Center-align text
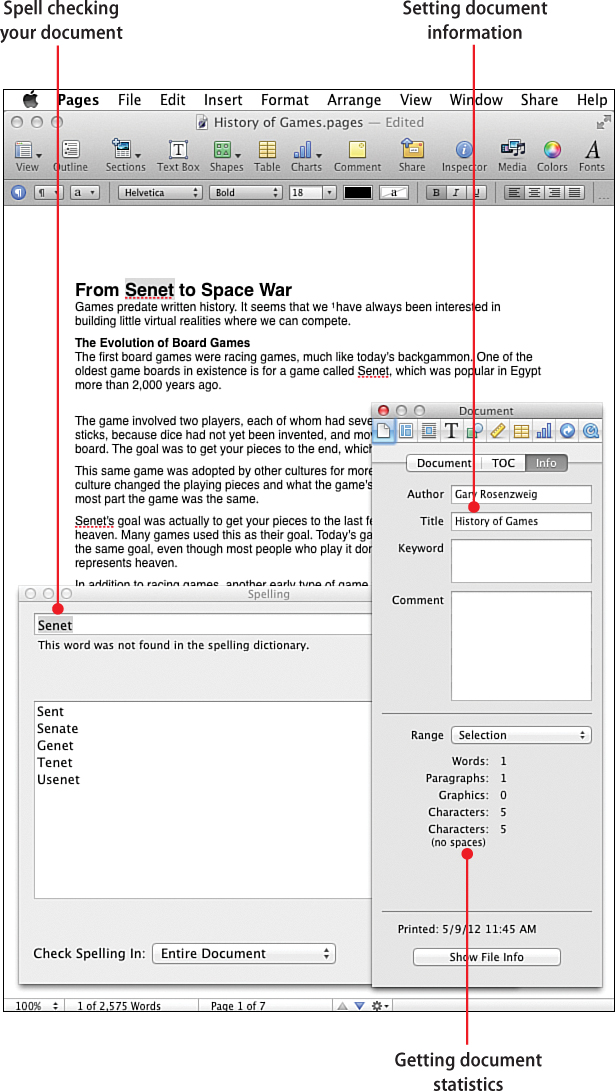Screen dimensions: 615x1091 click(x=534, y=193)
